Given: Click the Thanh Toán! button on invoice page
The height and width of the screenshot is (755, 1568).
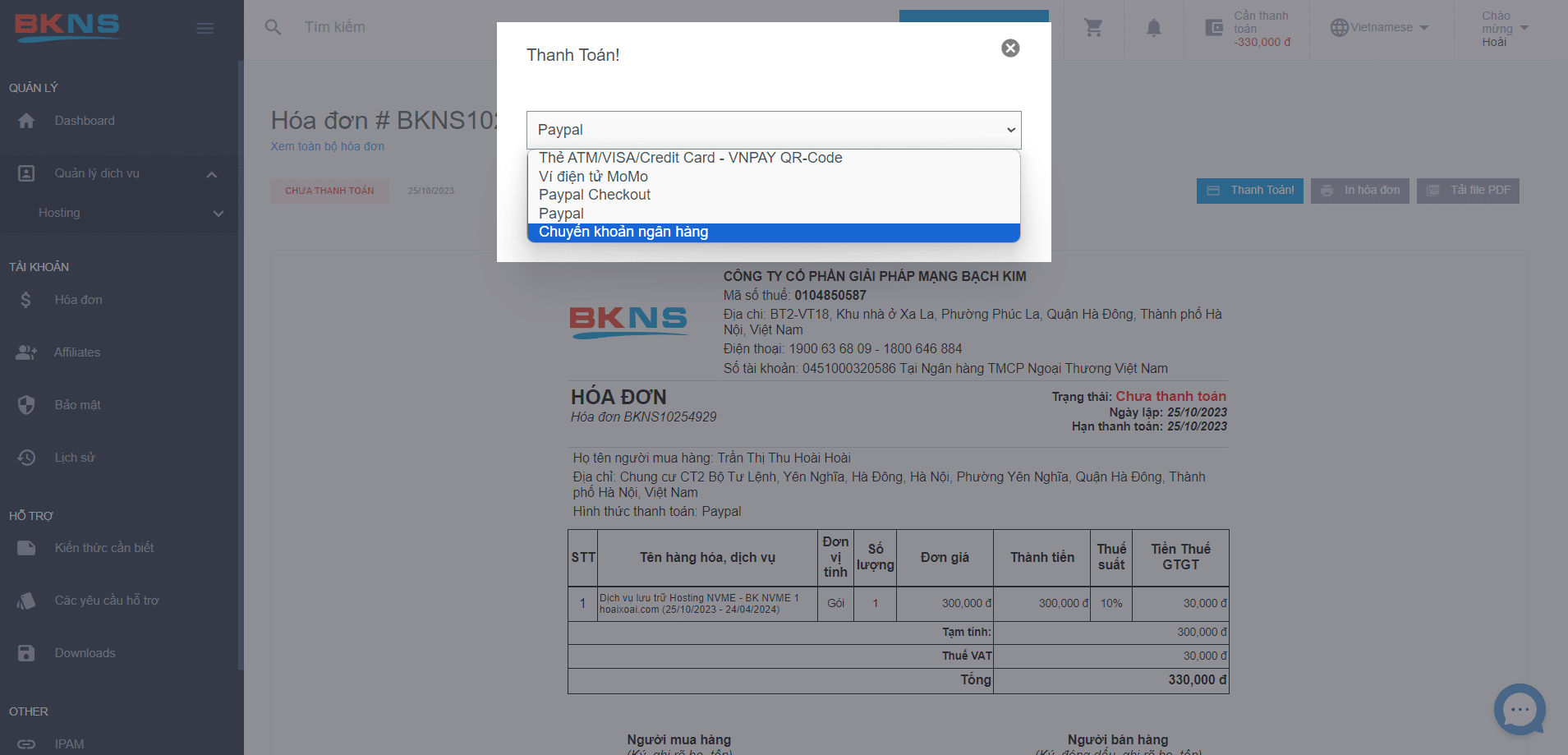Looking at the screenshot, I should [1249, 191].
